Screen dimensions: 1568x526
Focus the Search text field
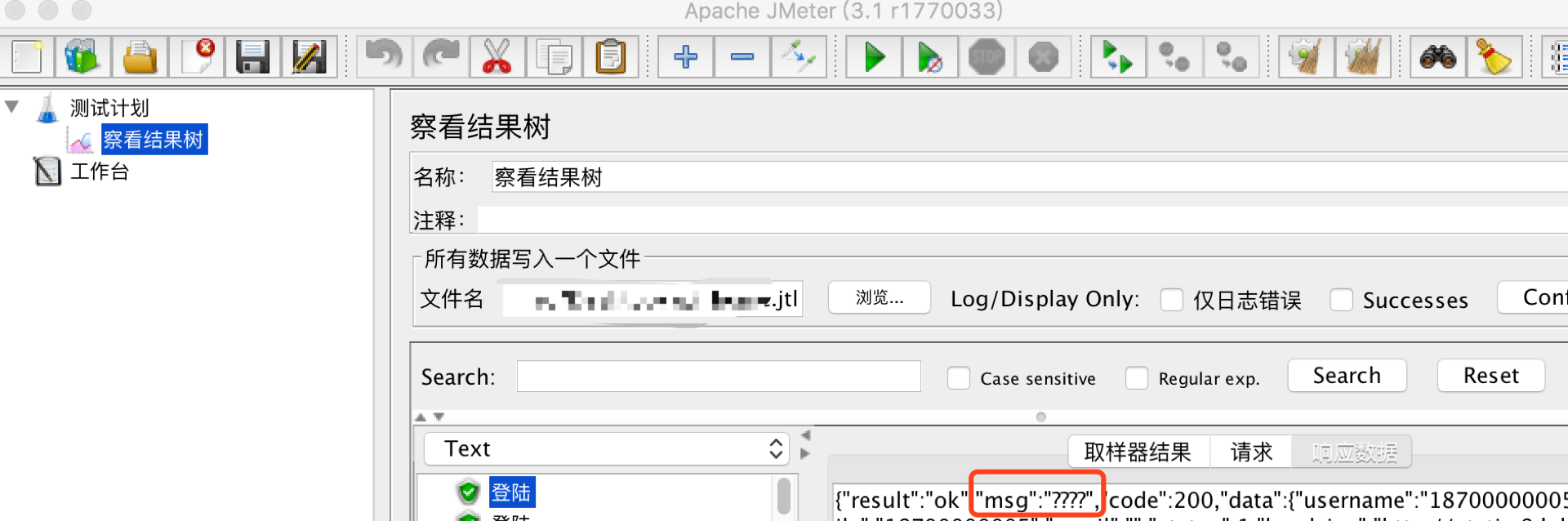tap(719, 377)
